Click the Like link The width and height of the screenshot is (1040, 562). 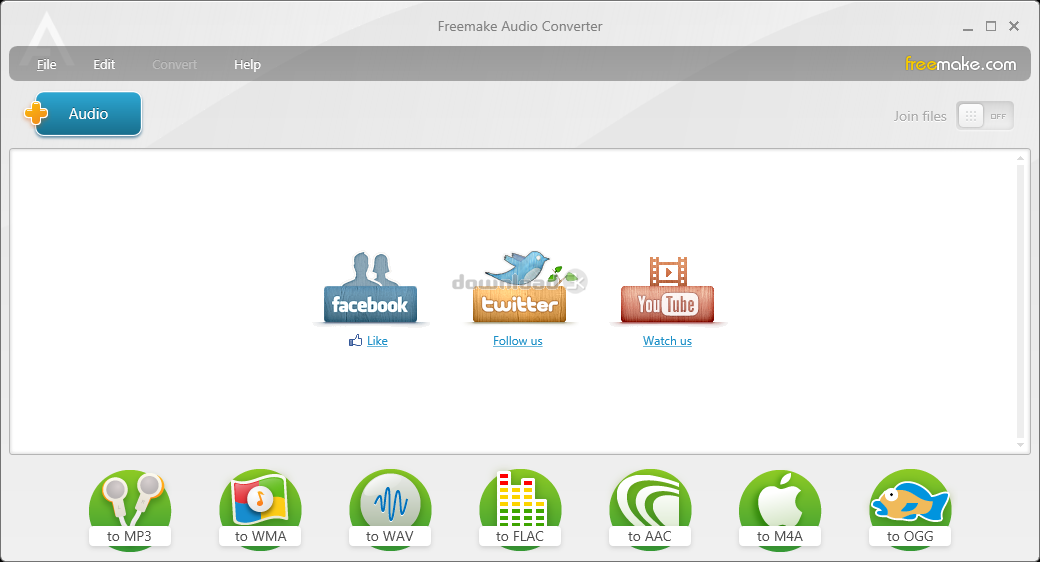(x=377, y=340)
